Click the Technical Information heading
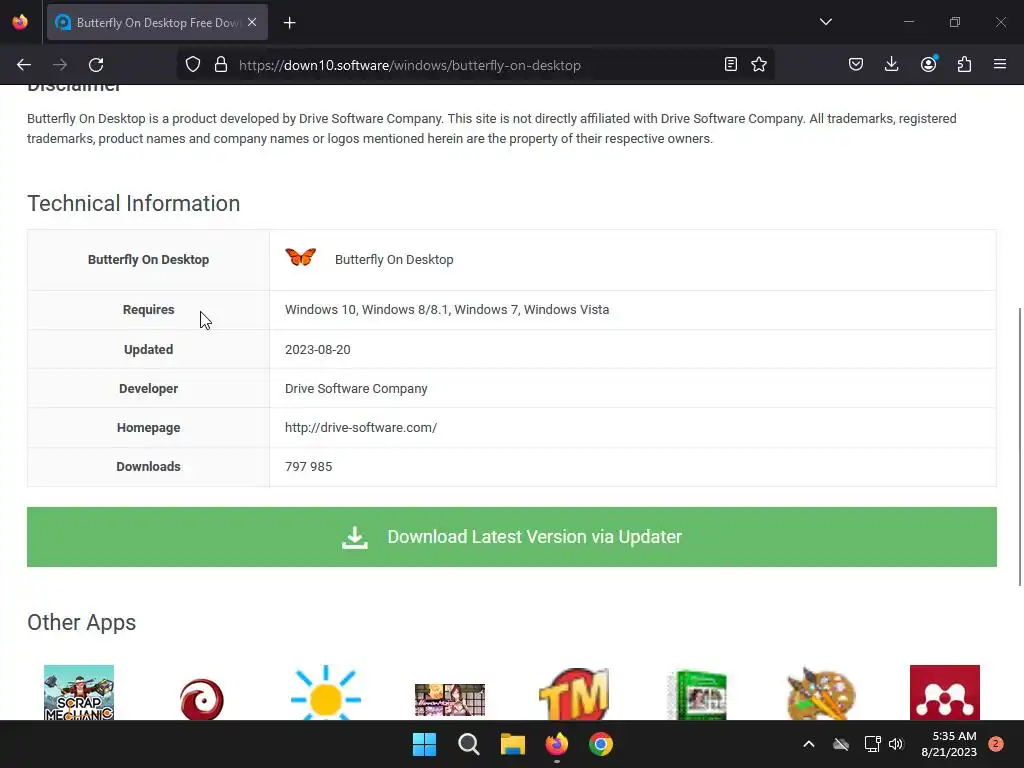1024x768 pixels. point(133,203)
